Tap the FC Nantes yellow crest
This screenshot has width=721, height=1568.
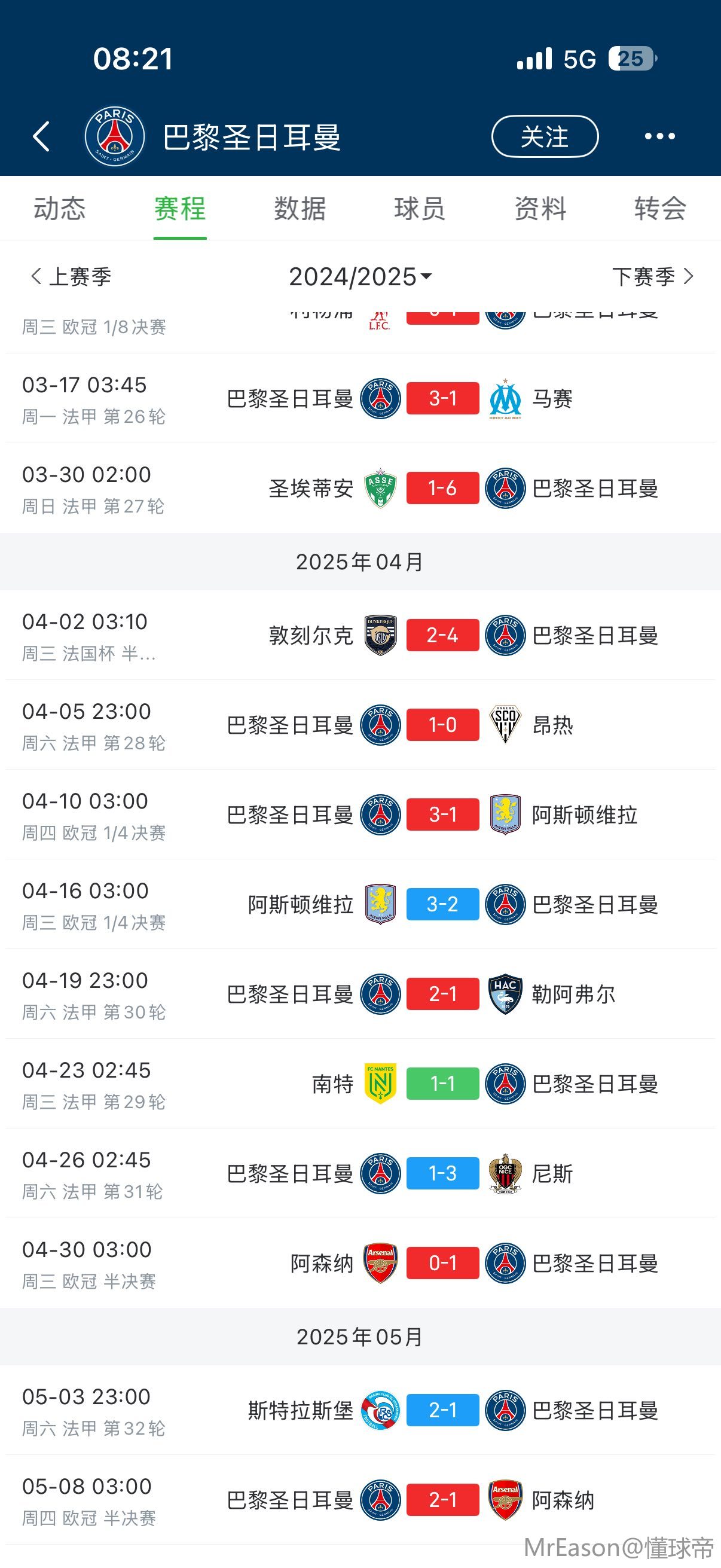click(x=380, y=1084)
